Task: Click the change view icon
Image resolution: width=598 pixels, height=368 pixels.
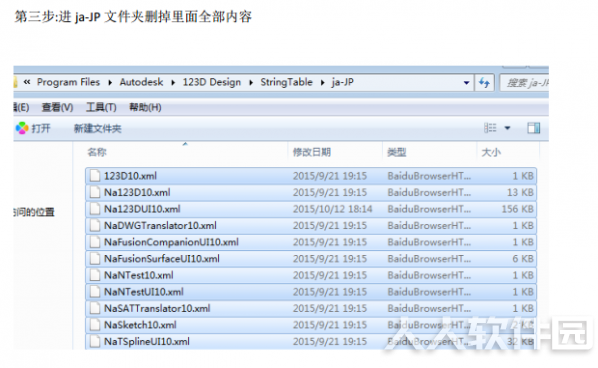Action: pos(490,128)
